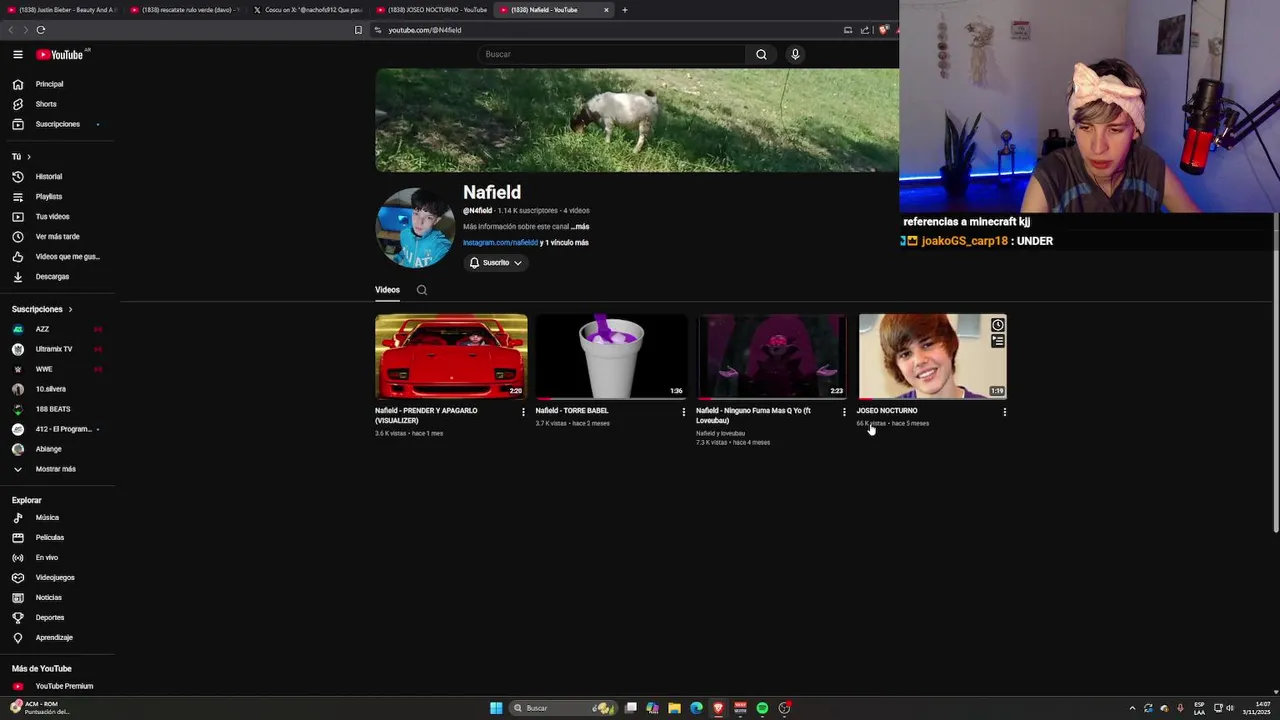1280x720 pixels.
Task: Open Deportes in Explorar section
Action: click(49, 618)
